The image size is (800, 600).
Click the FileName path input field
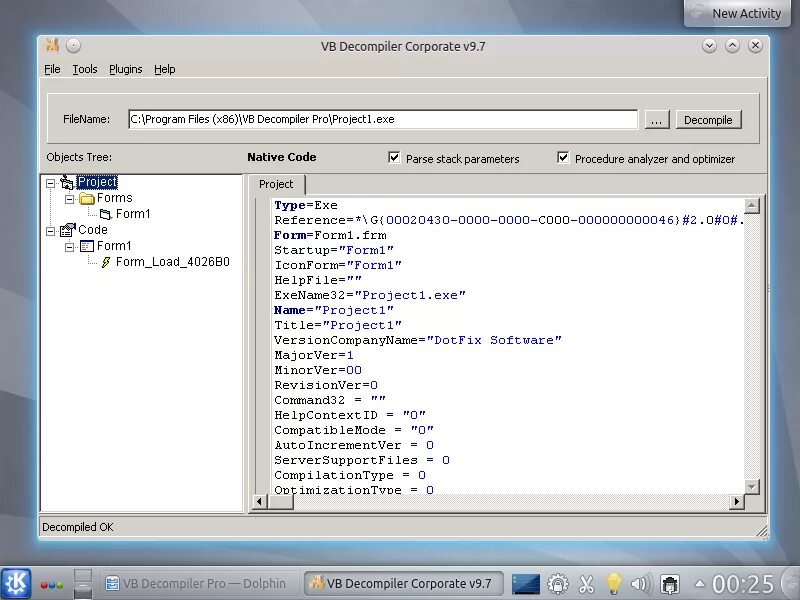[x=383, y=119]
